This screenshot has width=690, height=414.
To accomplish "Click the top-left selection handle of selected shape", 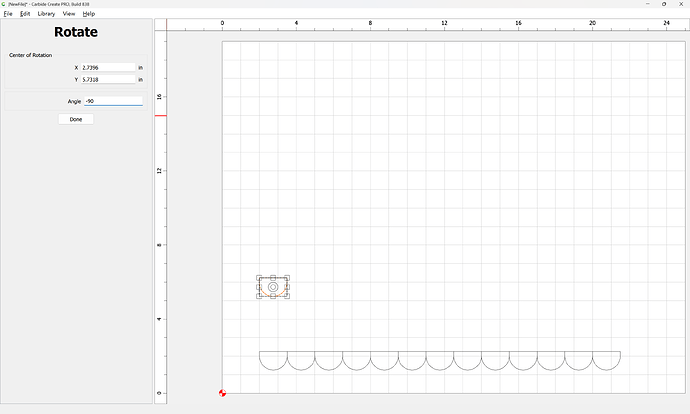I will (259, 278).
